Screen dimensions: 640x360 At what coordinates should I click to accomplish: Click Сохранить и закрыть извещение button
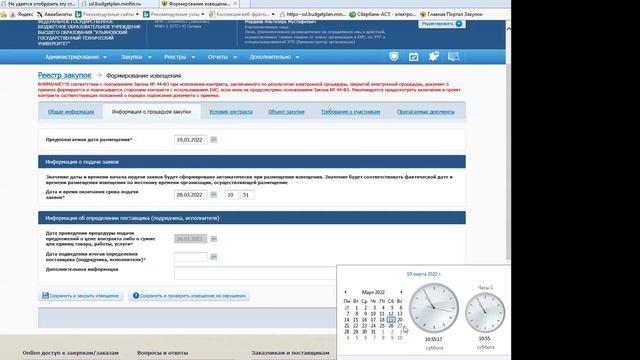click(80, 296)
